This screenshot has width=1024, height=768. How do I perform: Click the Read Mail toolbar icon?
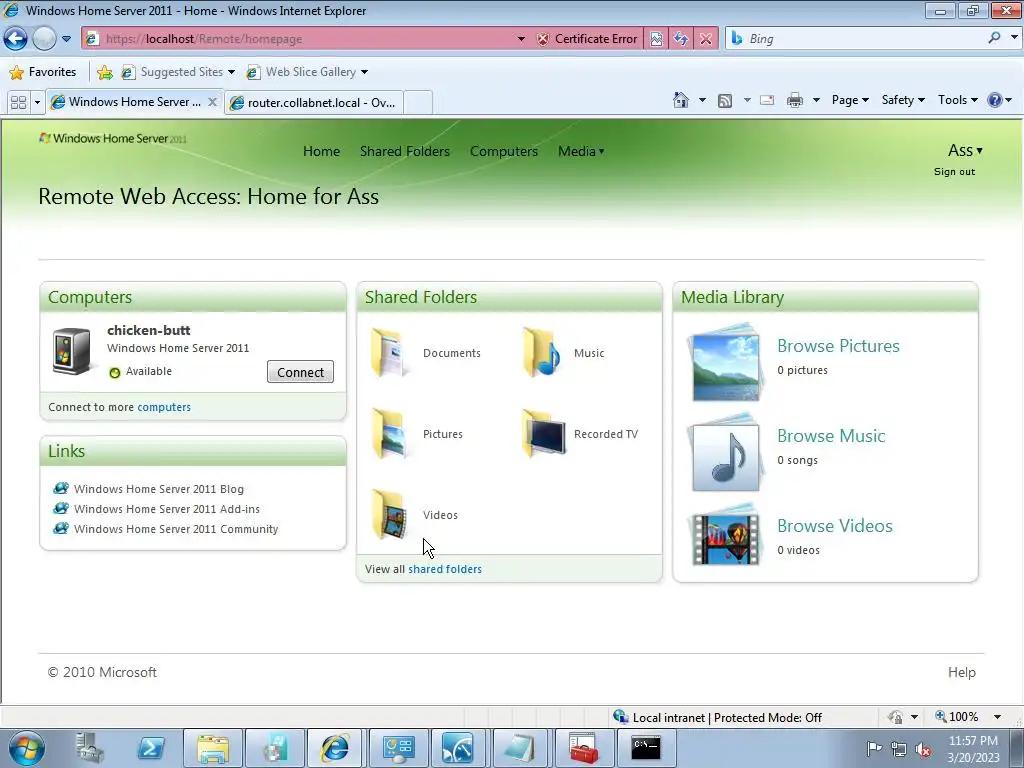coord(767,100)
